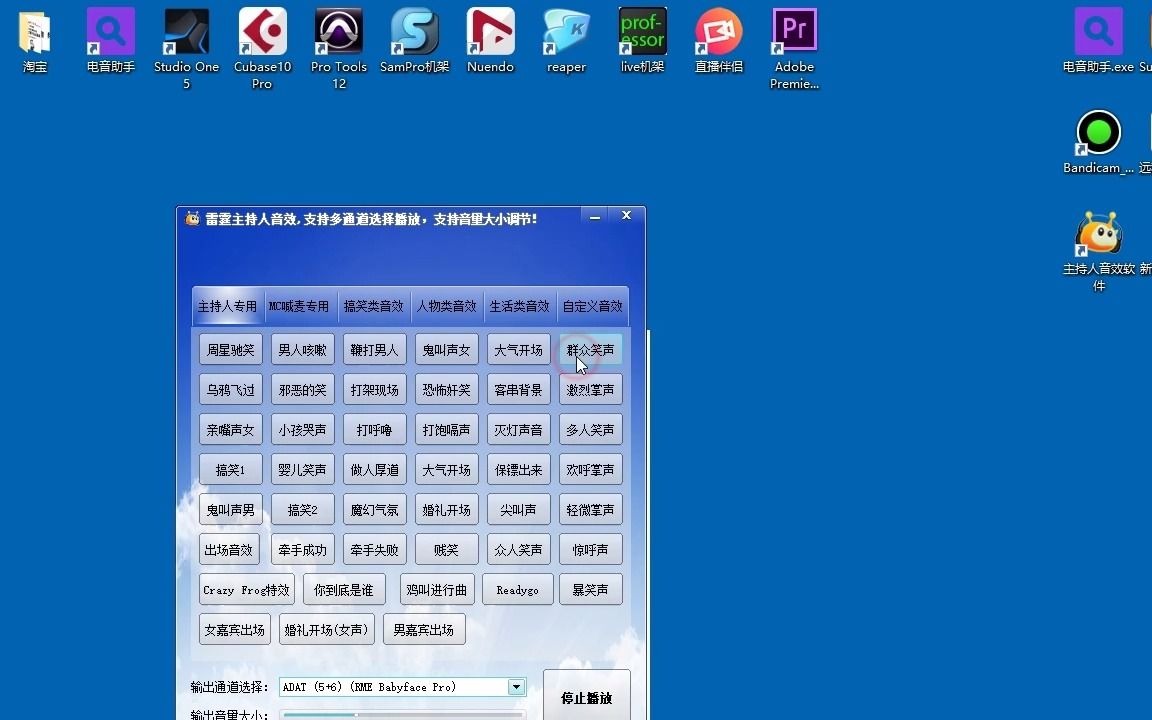1152x720 pixels.
Task: Launch 直播伴侣 streaming companion
Action: [x=718, y=30]
